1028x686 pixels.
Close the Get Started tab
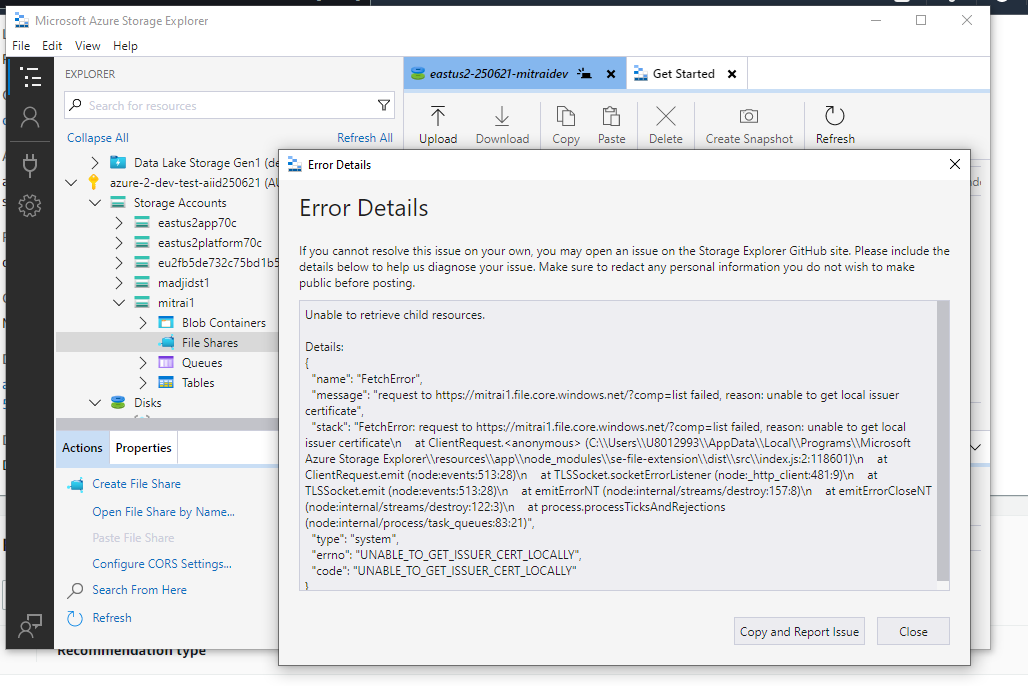tap(732, 74)
